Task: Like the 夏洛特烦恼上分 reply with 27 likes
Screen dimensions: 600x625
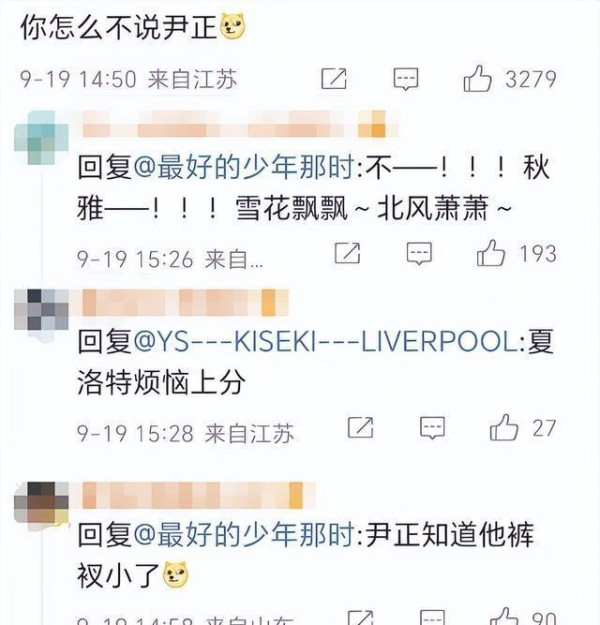Action: pos(504,427)
